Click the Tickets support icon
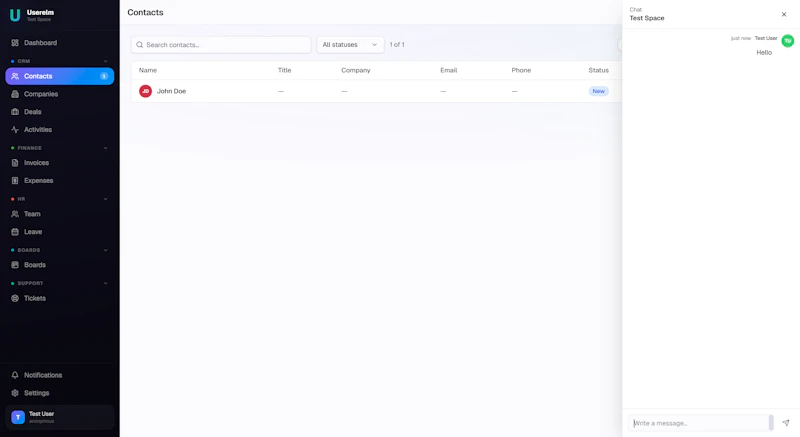This screenshot has width=800, height=437. tap(15, 298)
